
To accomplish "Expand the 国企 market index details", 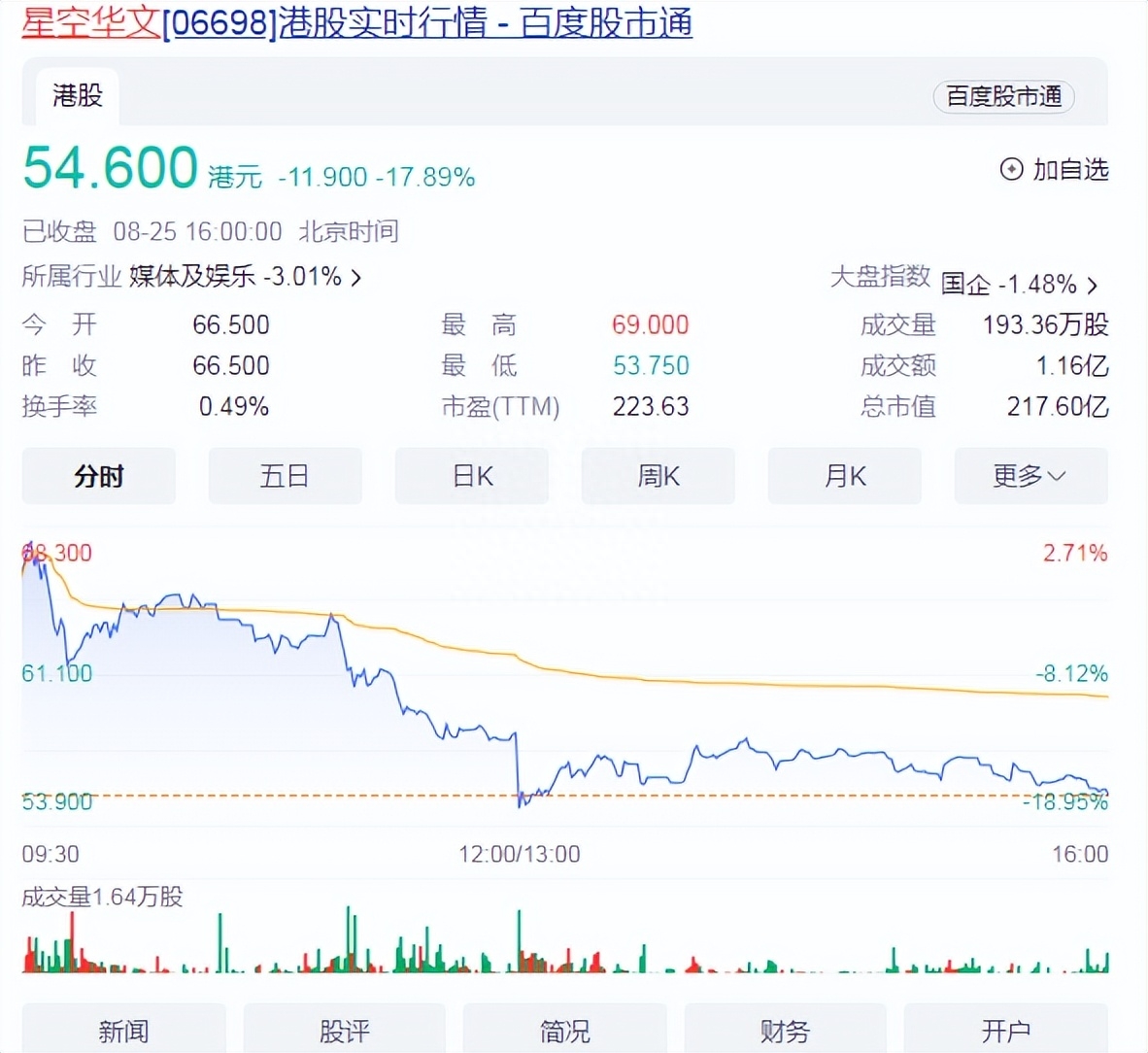I will coord(1013,285).
